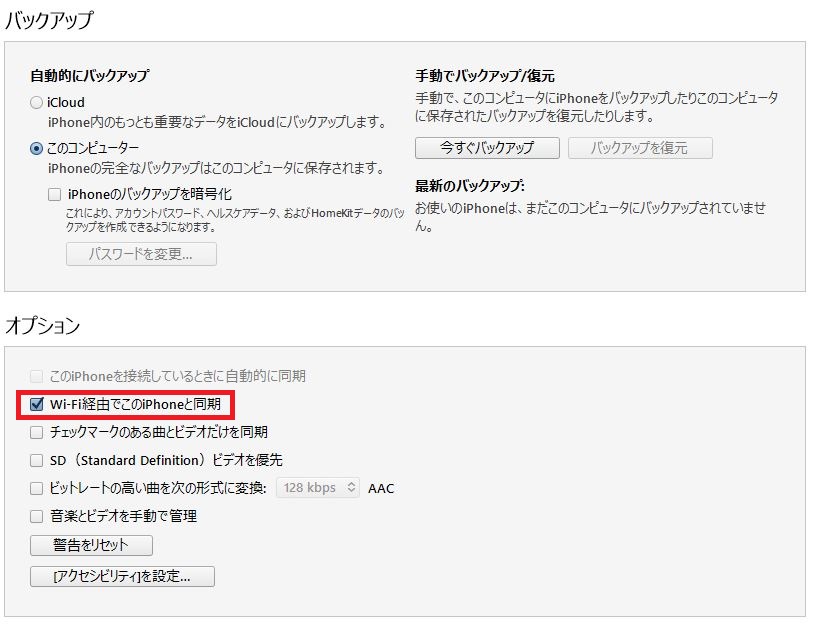The width and height of the screenshot is (816, 629).
Task: Click the text starting これにより、アカウントパスワード
Action: tap(235, 220)
